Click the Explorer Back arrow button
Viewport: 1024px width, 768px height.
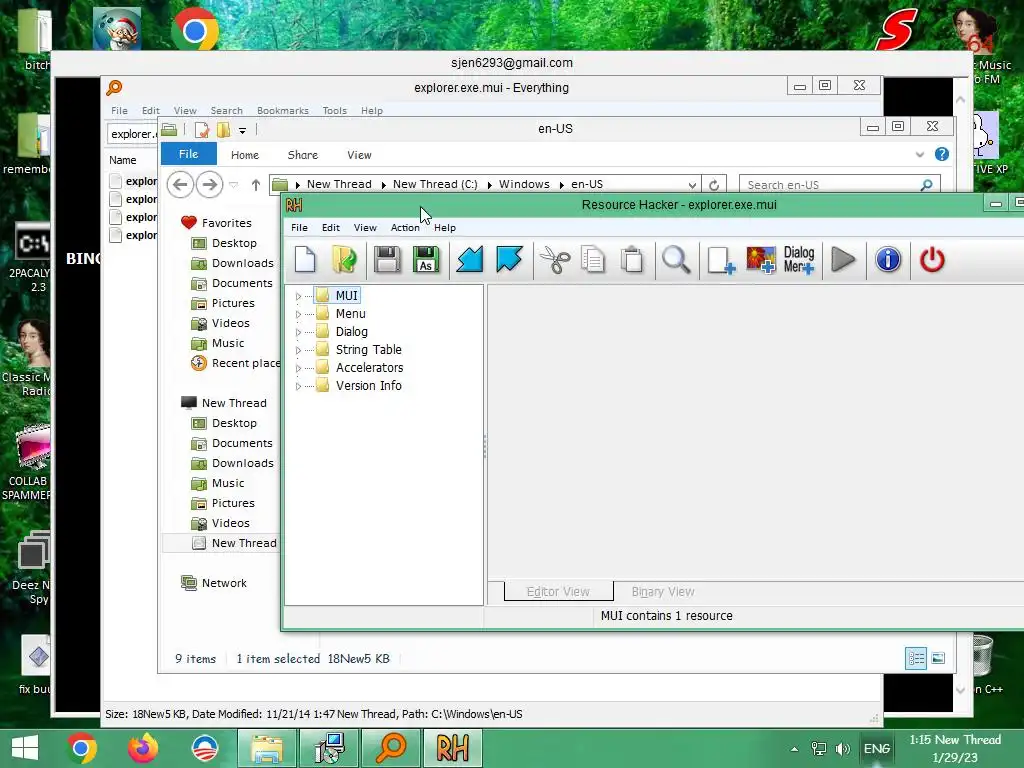(x=180, y=185)
